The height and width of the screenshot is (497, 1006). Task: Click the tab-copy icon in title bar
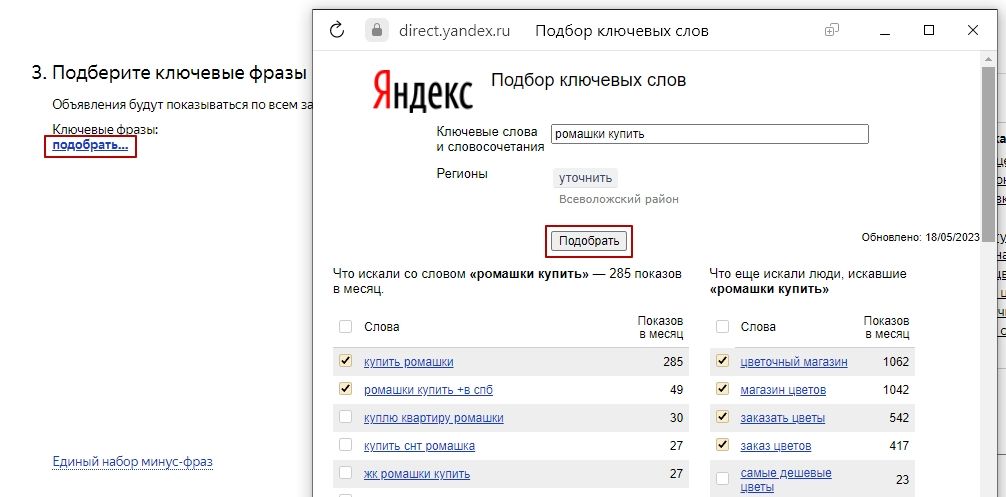(831, 30)
